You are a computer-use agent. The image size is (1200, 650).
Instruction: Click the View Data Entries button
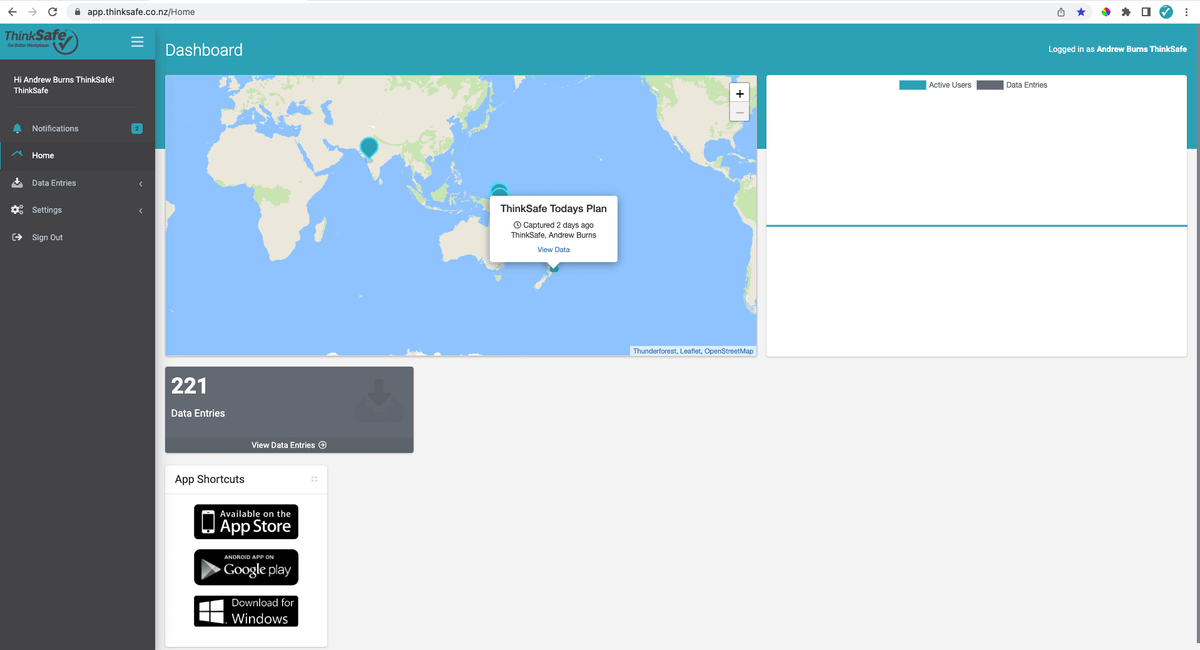pos(288,444)
